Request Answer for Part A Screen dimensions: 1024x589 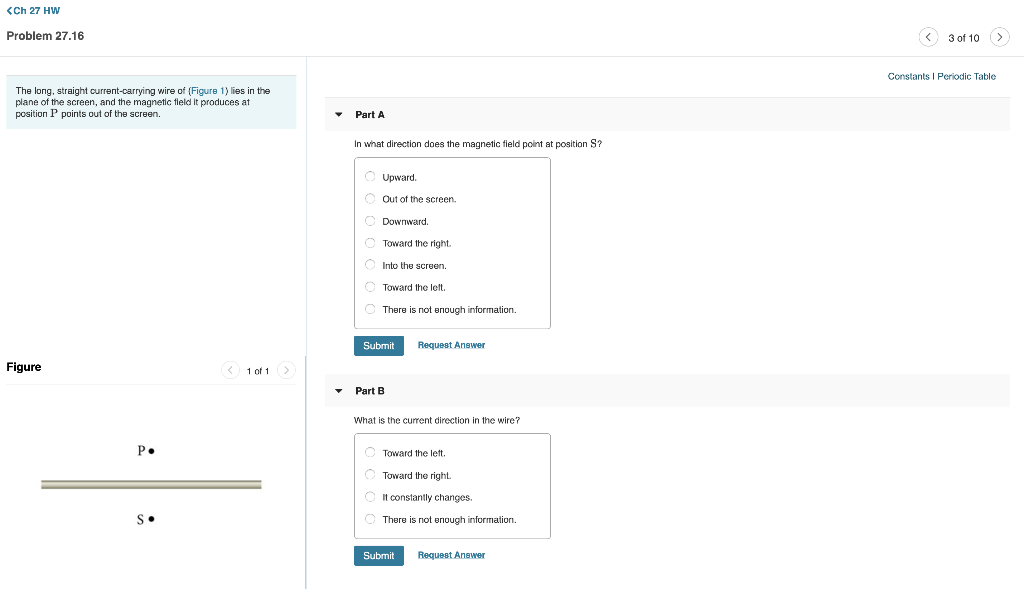(x=451, y=345)
